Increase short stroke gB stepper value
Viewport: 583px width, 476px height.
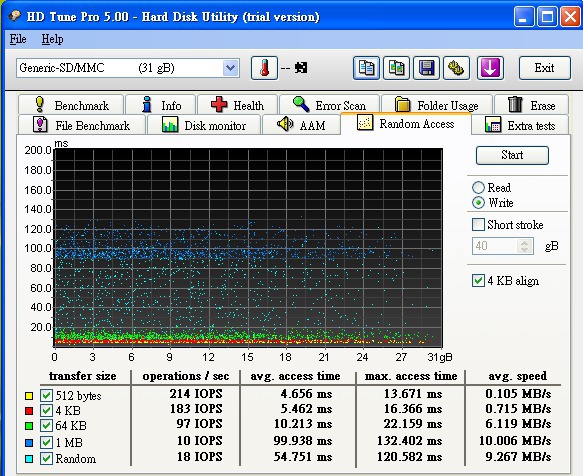(x=524, y=242)
